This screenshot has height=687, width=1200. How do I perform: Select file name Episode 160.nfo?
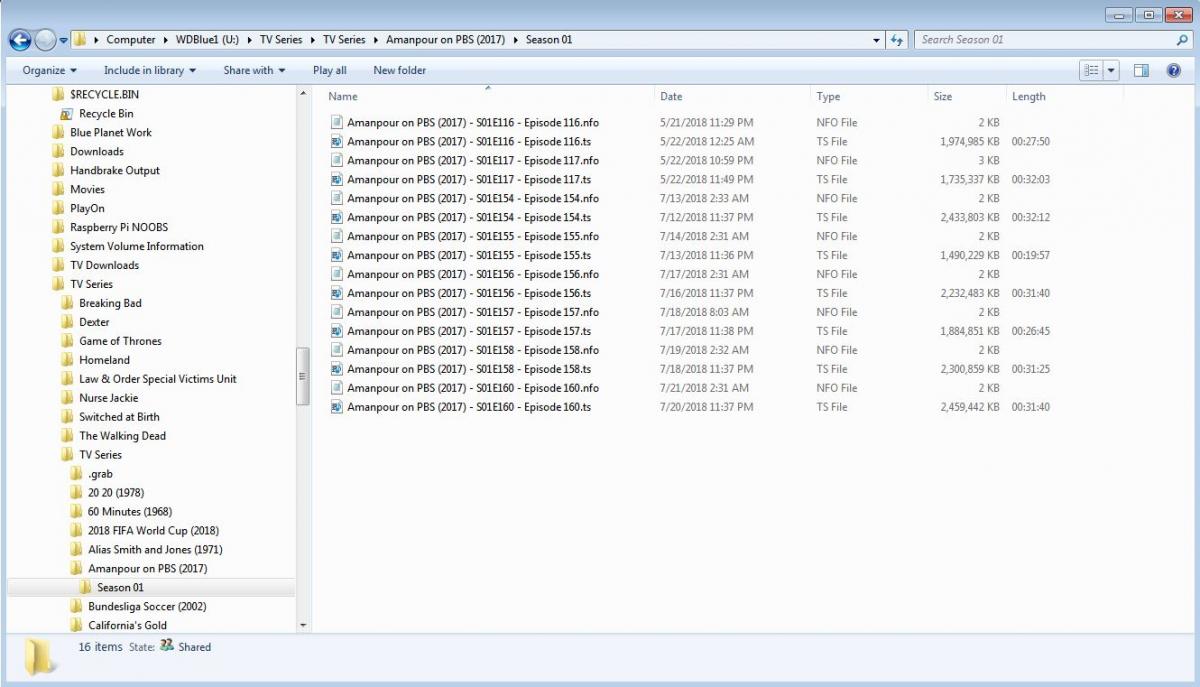(473, 388)
